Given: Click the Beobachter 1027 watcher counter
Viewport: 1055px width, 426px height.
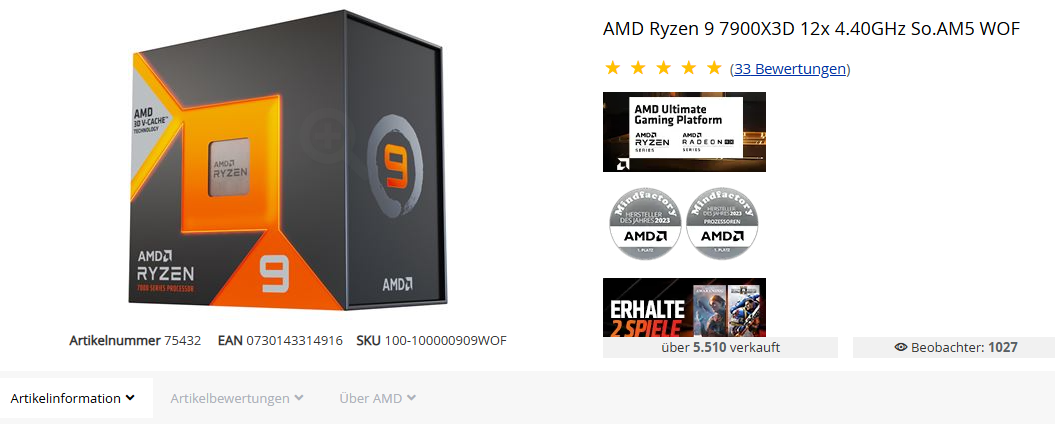Looking at the screenshot, I should [954, 347].
